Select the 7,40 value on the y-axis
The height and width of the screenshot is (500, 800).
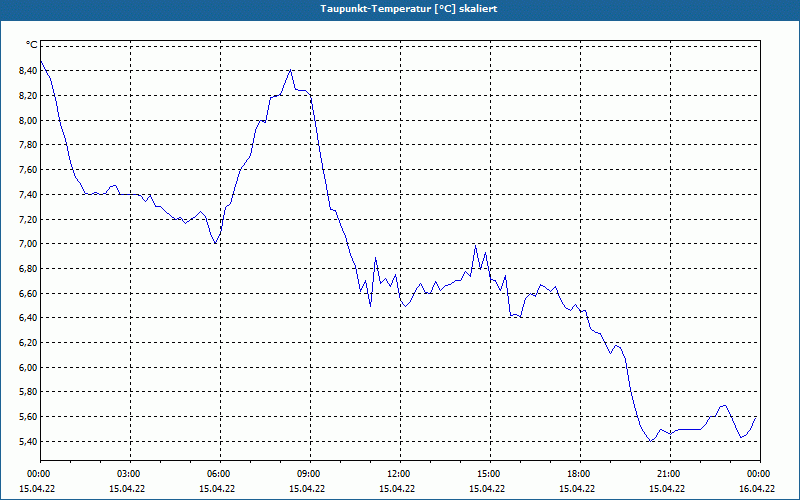[28, 194]
